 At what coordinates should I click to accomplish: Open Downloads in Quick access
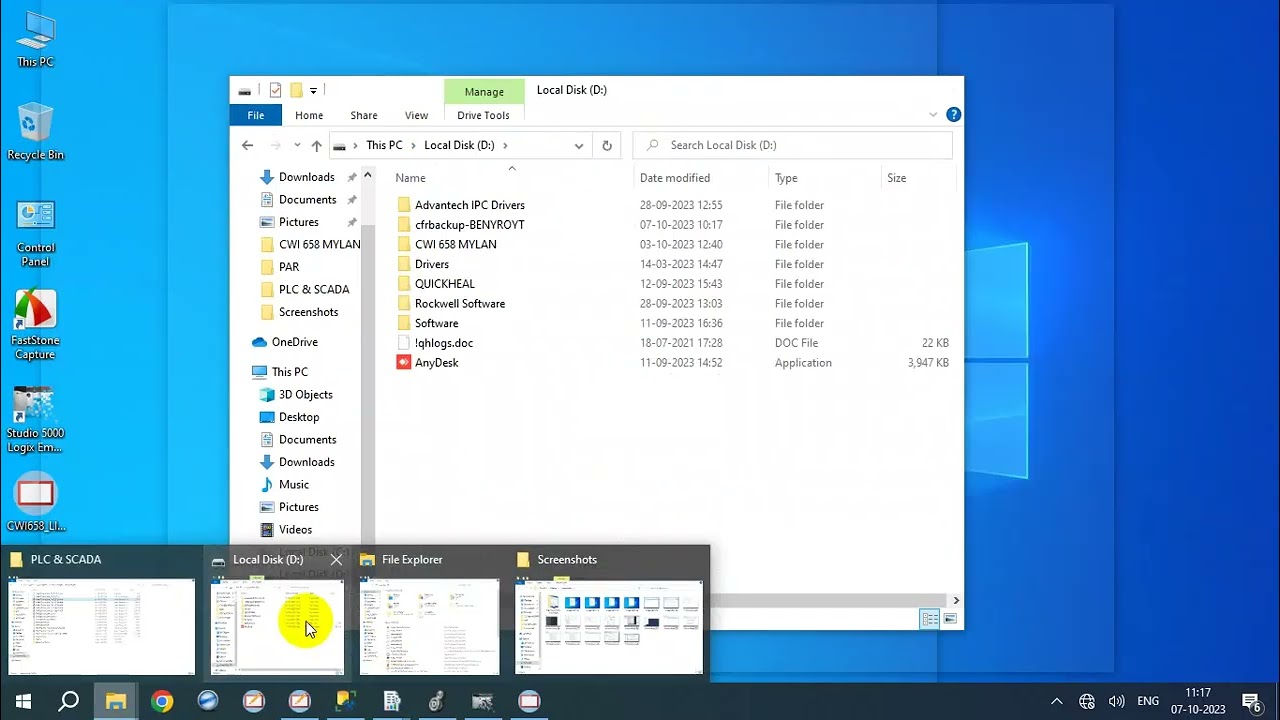[x=306, y=177]
